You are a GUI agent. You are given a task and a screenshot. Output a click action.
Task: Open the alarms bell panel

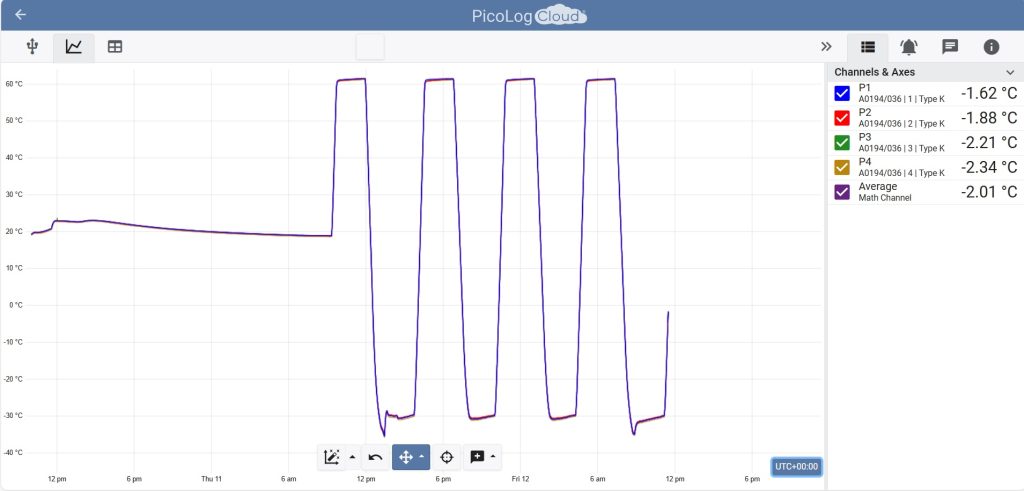click(909, 47)
